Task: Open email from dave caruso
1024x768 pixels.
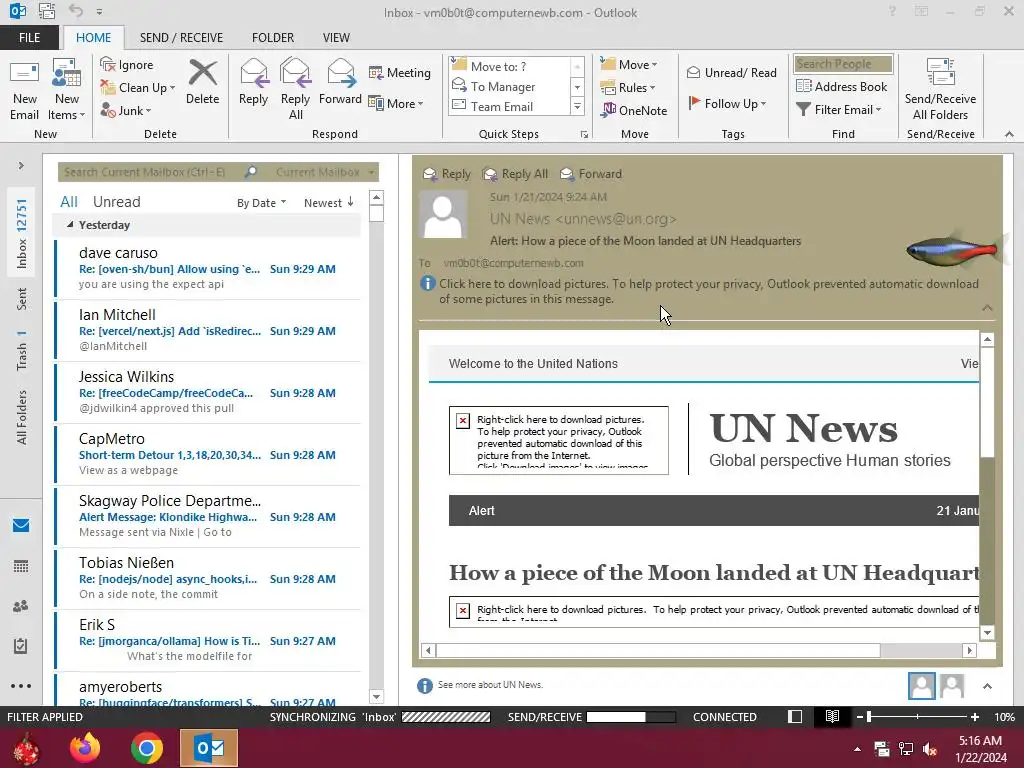Action: (208, 269)
